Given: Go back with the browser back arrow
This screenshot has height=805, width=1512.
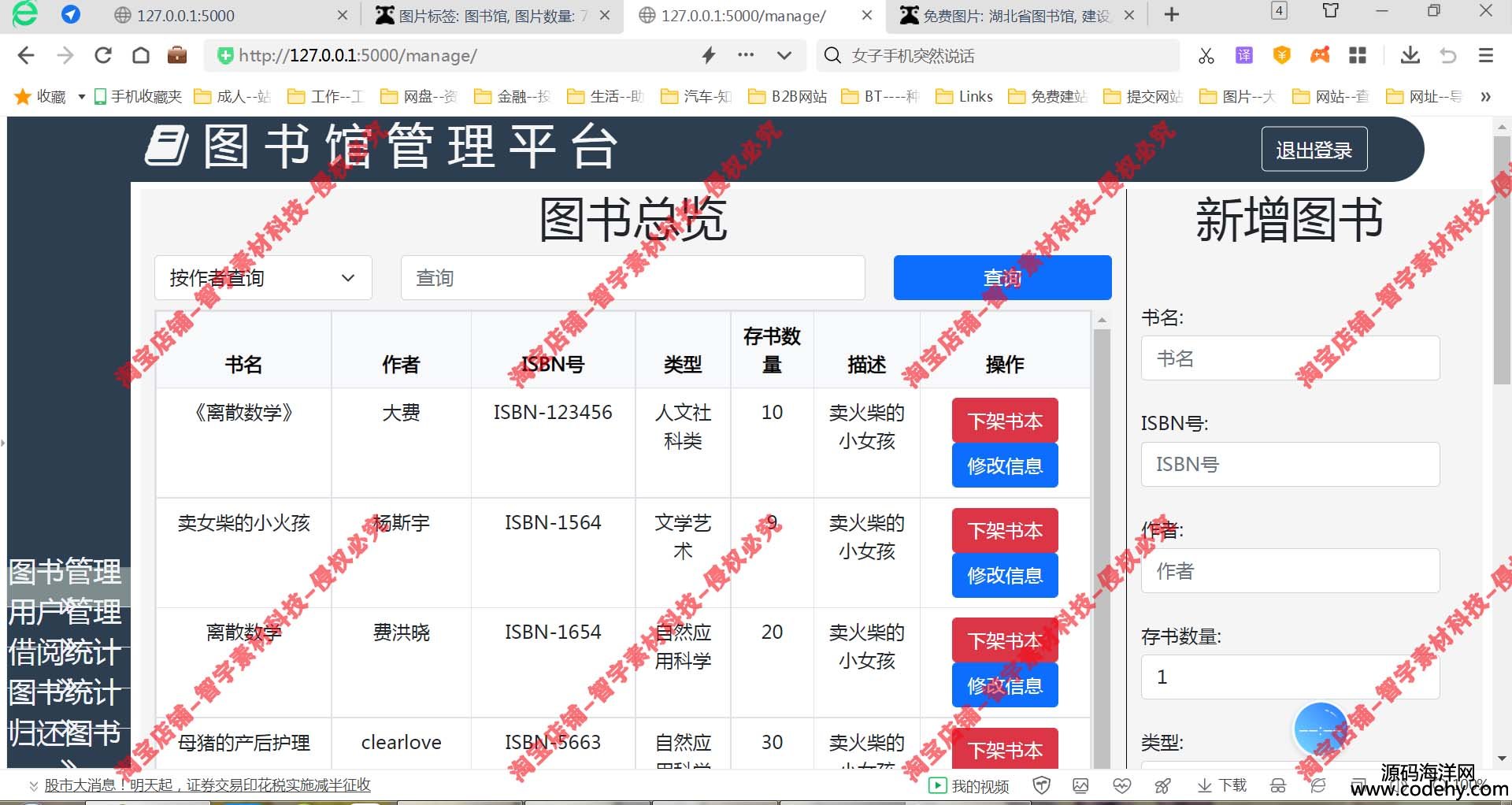Looking at the screenshot, I should (26, 55).
